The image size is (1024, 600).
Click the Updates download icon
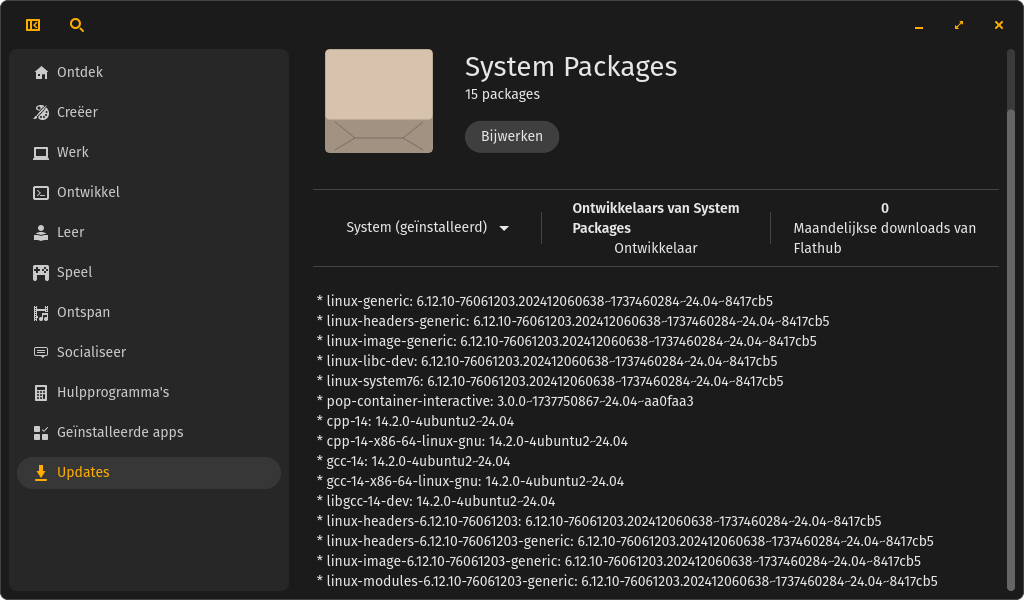(x=41, y=473)
